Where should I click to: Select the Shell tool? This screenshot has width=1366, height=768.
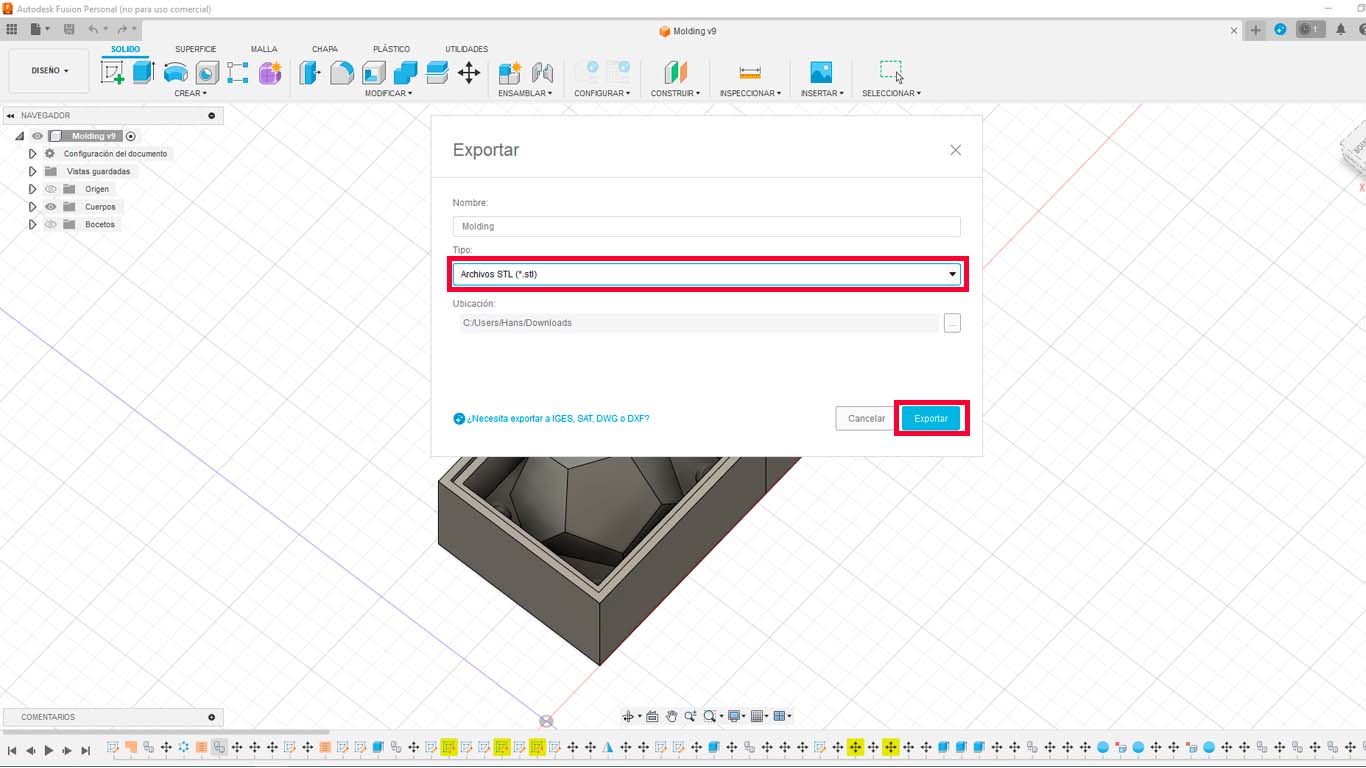tap(374, 73)
